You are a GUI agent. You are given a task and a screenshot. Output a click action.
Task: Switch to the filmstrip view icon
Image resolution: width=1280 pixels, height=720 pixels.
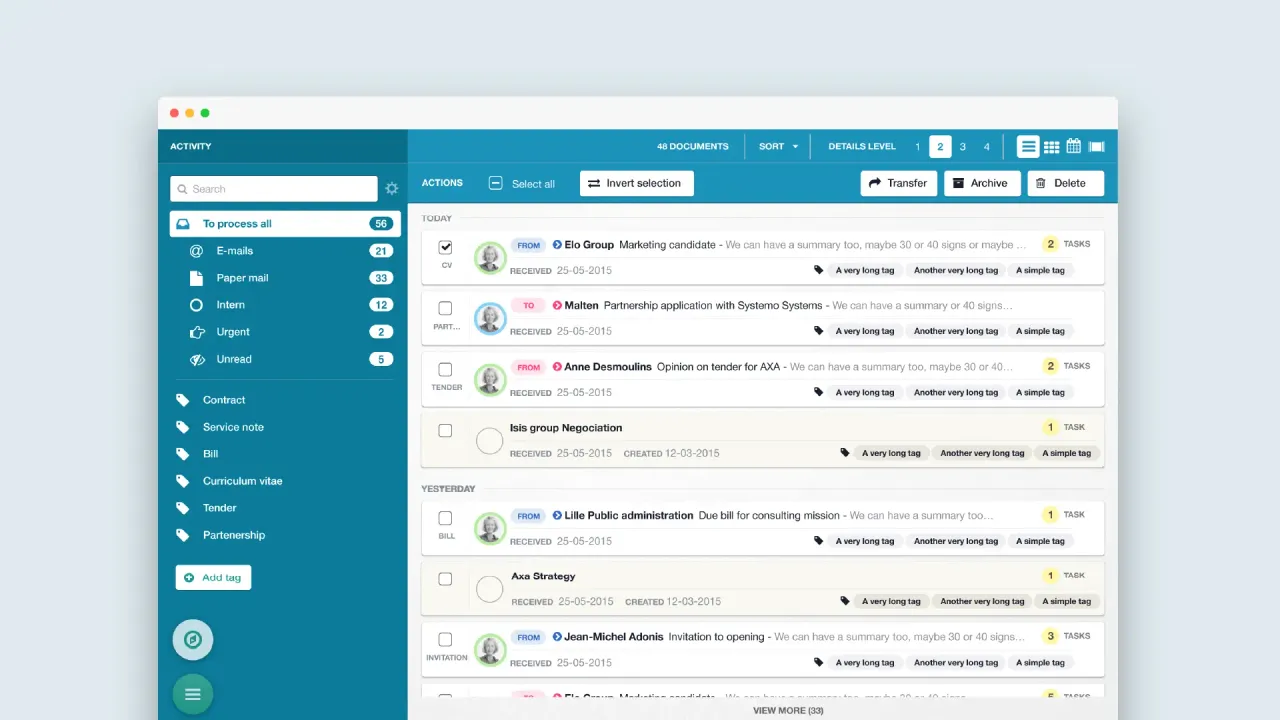(x=1096, y=147)
